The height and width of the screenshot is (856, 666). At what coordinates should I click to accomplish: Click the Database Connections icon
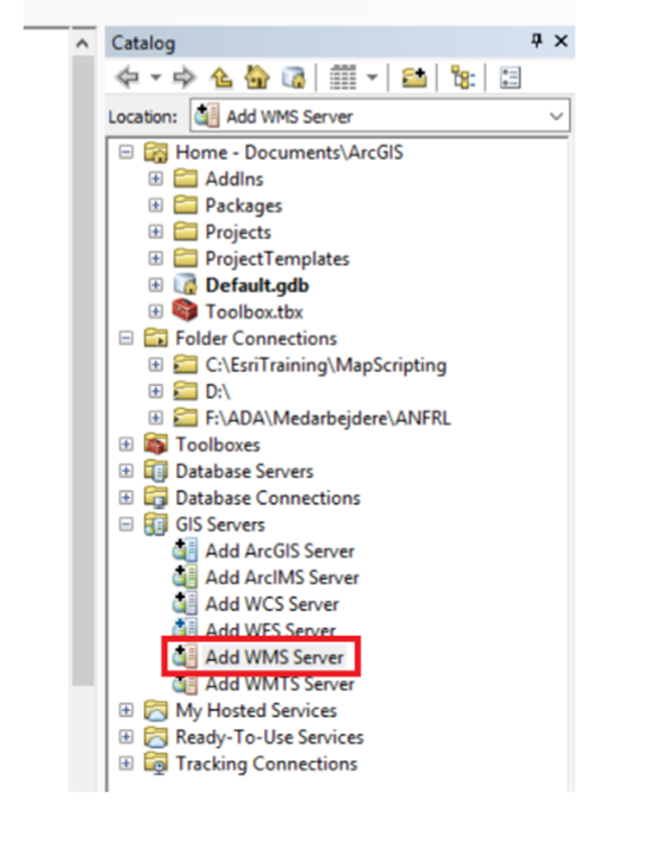pyautogui.click(x=156, y=497)
